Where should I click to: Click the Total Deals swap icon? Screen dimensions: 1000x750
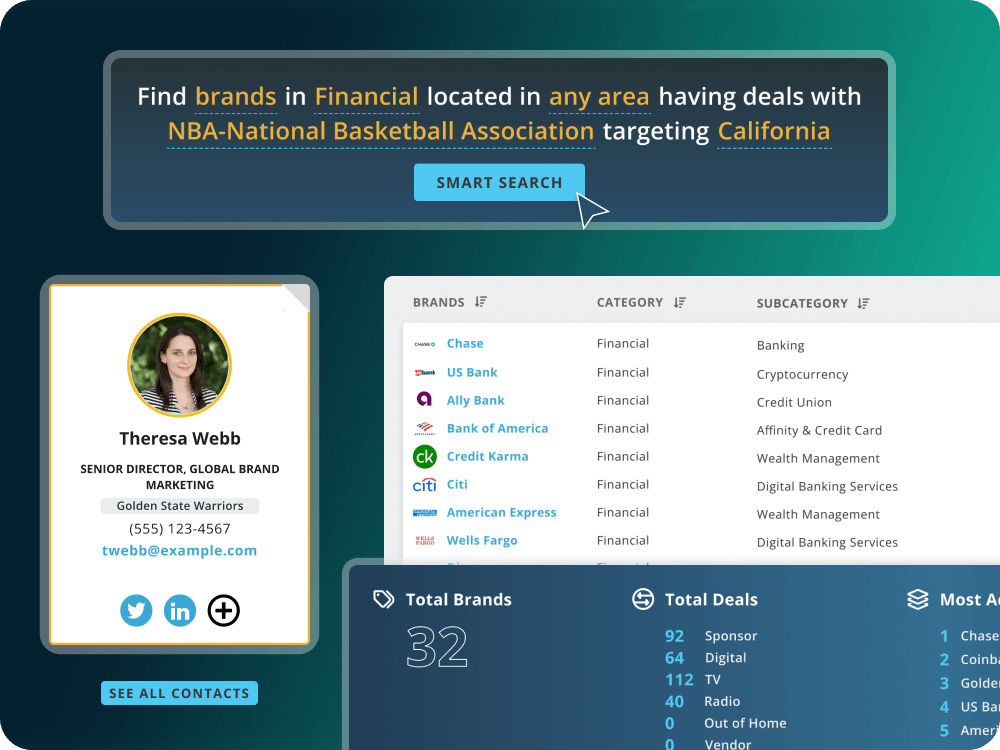coord(643,599)
